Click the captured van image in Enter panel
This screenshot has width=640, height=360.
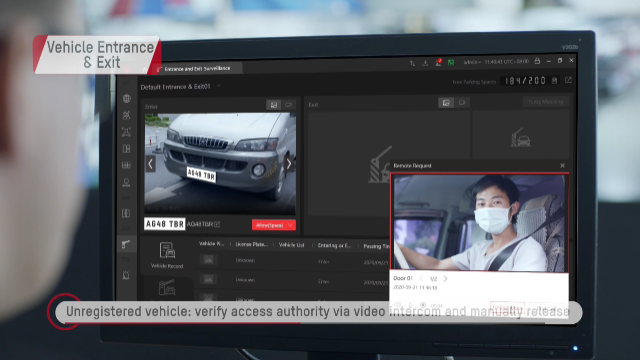coord(220,164)
